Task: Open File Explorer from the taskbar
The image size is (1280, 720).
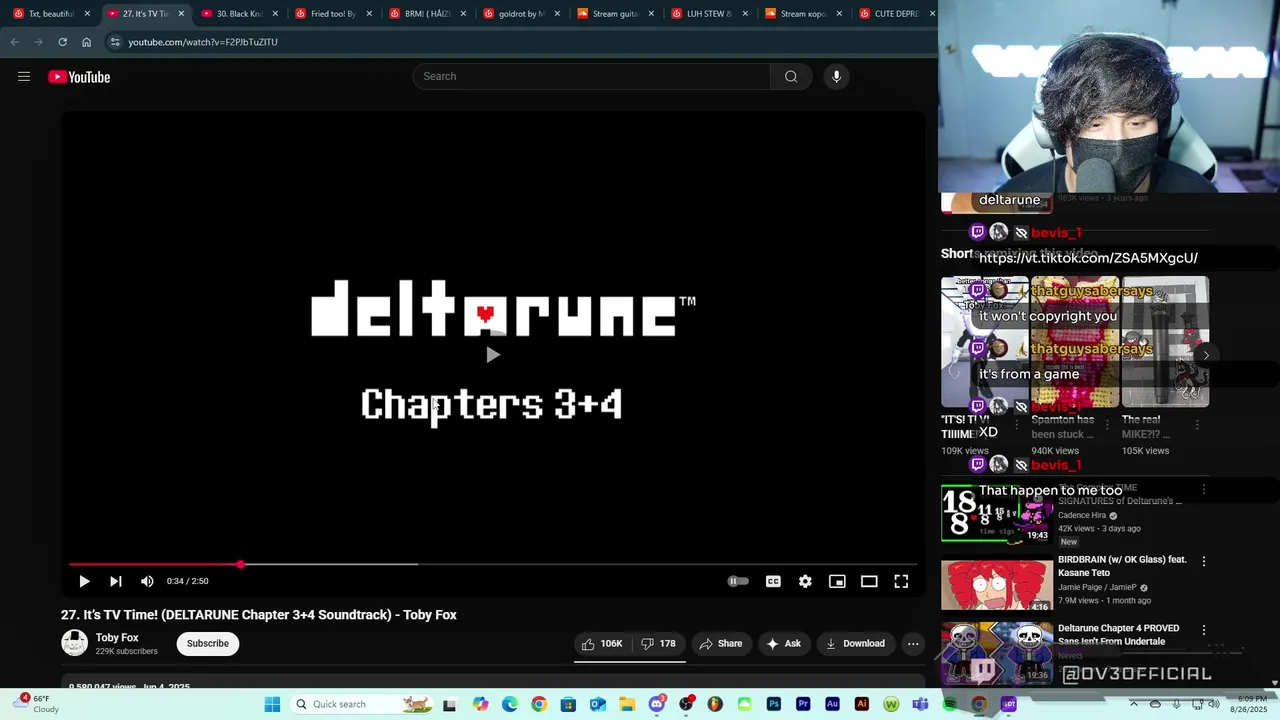Action: (x=627, y=704)
